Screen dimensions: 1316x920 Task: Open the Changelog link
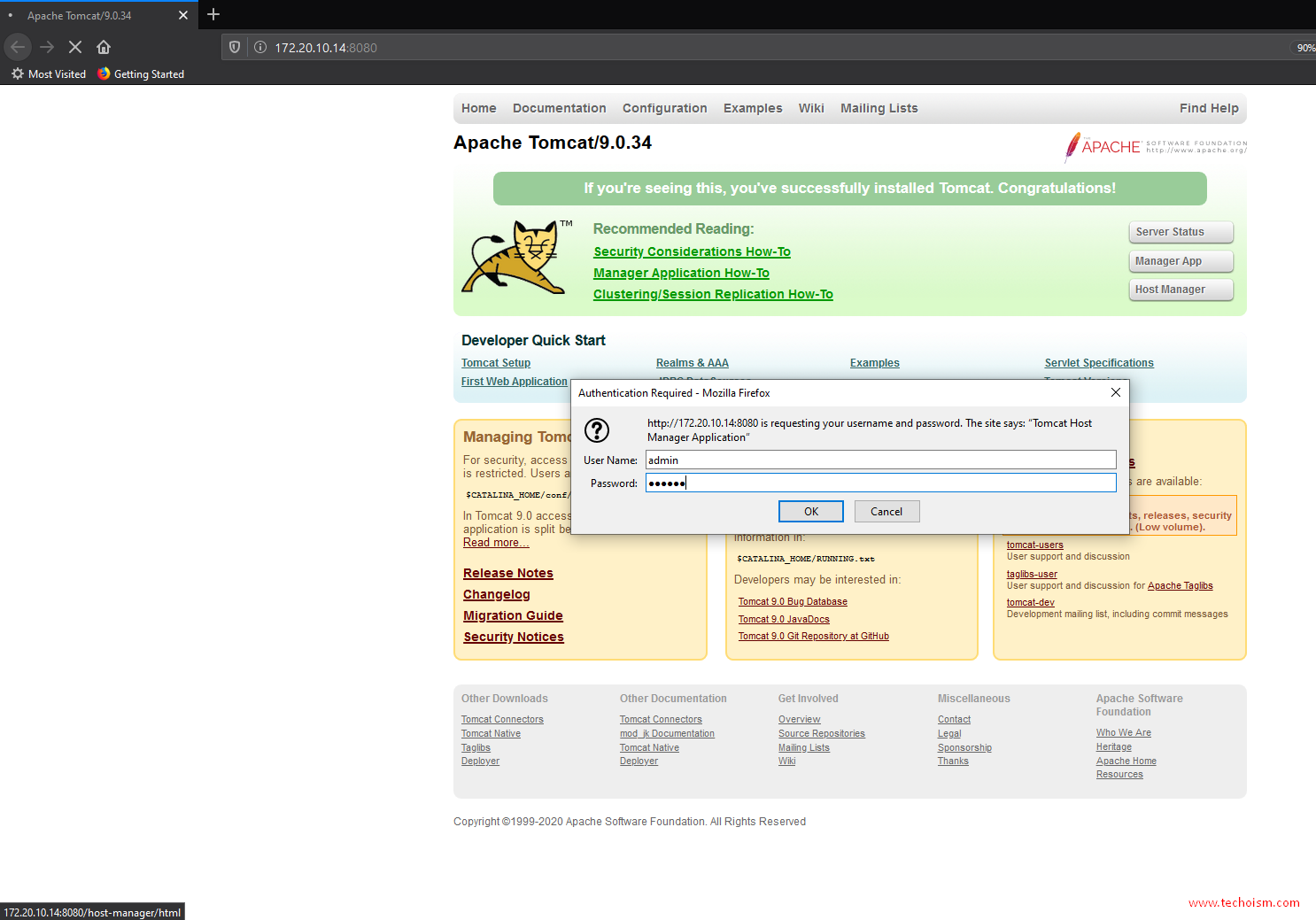pos(497,595)
